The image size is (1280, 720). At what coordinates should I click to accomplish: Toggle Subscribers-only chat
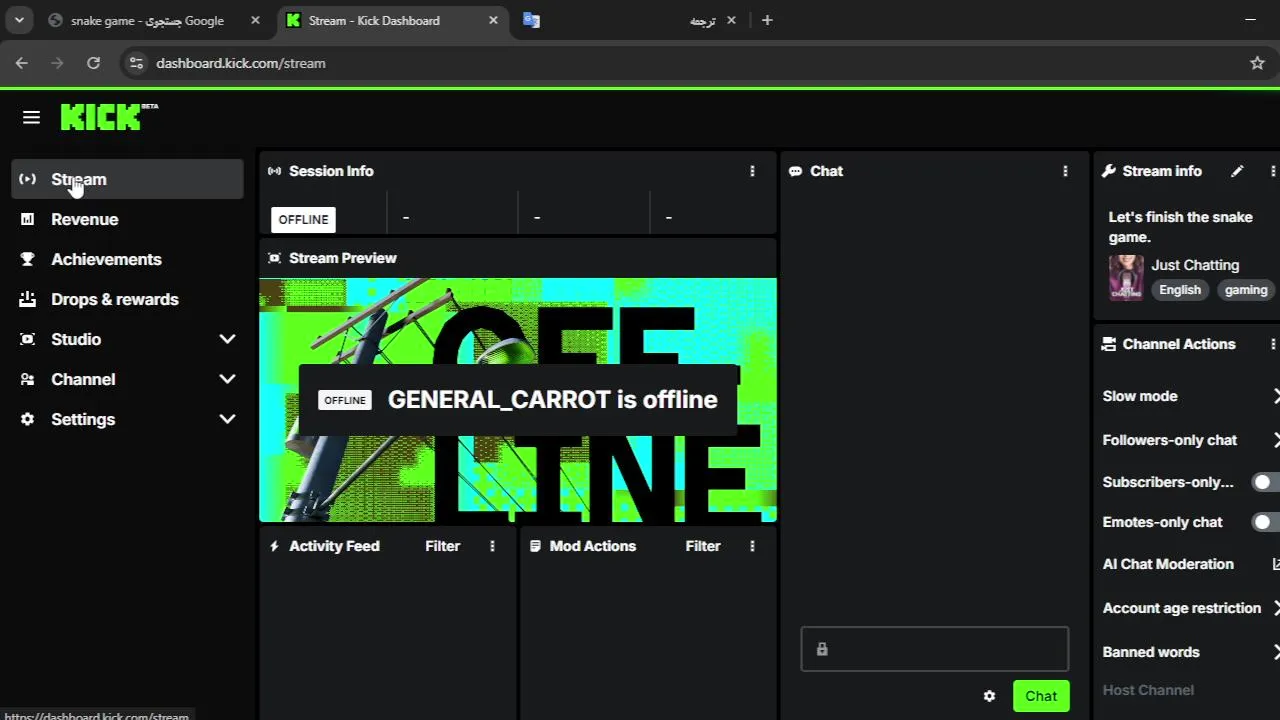click(x=1266, y=482)
